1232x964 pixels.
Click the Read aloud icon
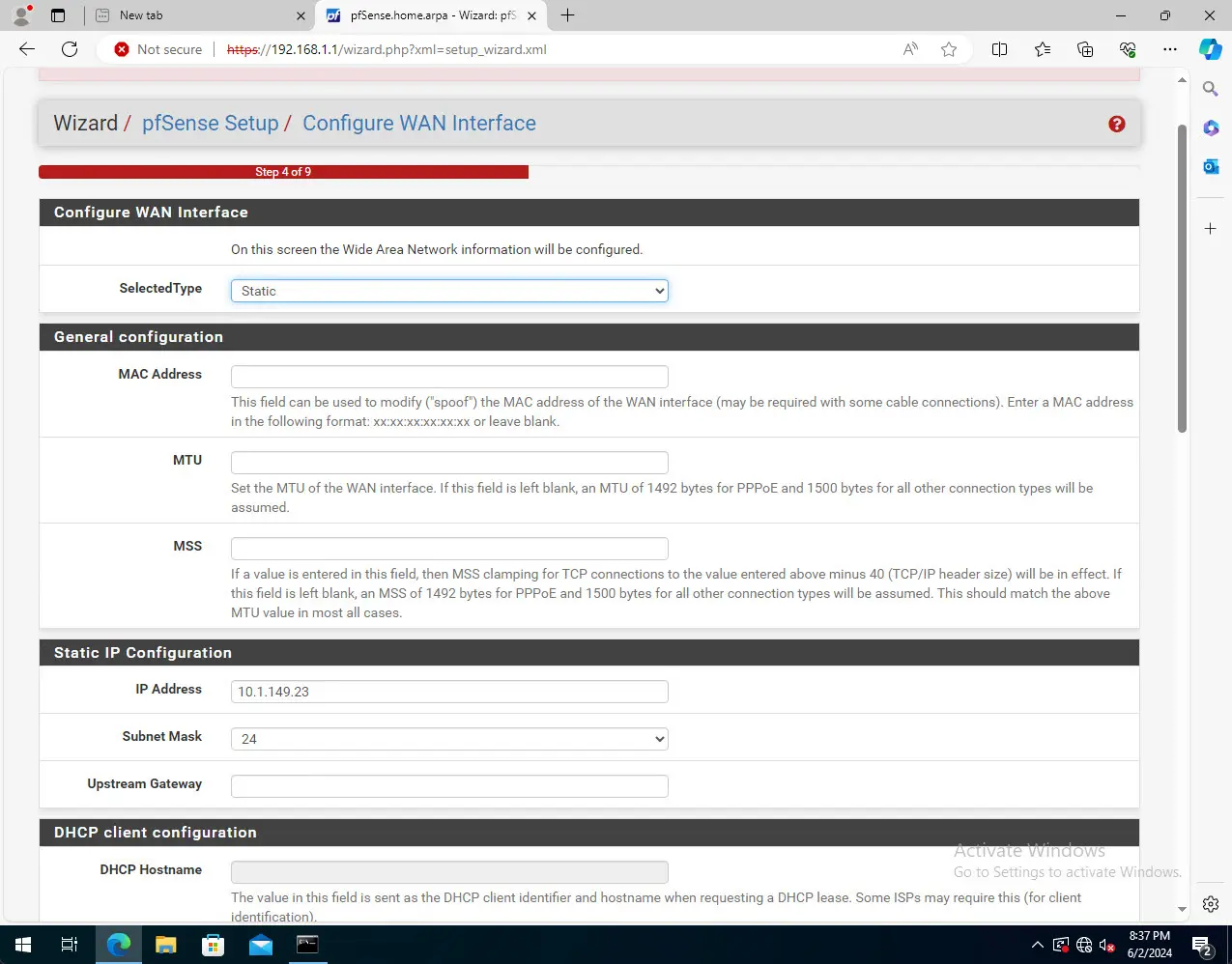pos(910,49)
